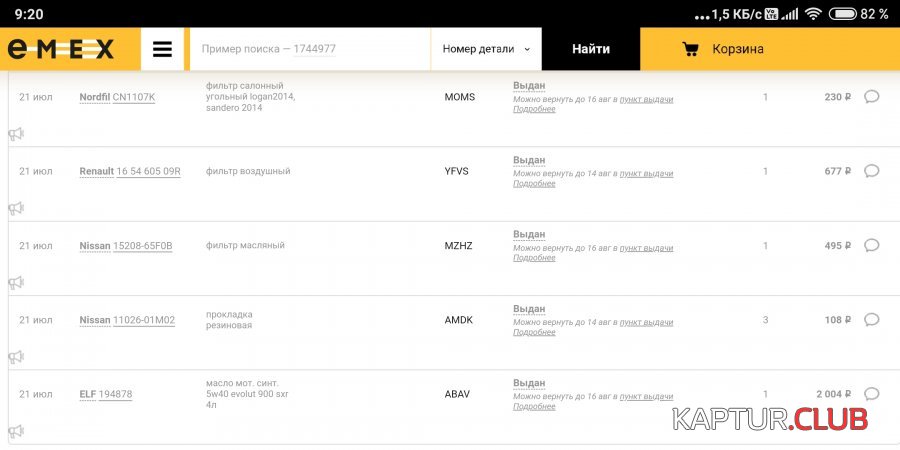Click Выдан status in Nordfil row
This screenshot has width=900, height=450.
pyautogui.click(x=529, y=86)
